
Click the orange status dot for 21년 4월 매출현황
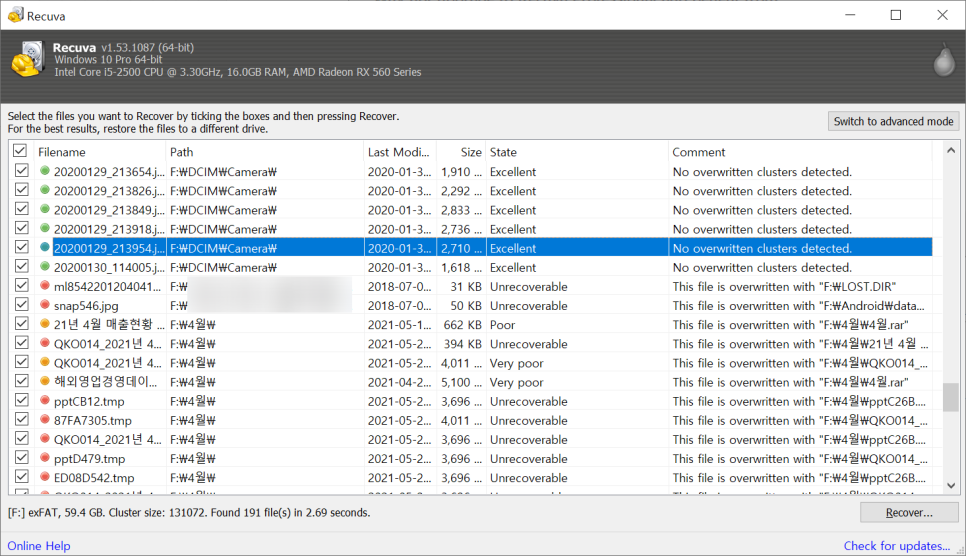[x=44, y=324]
